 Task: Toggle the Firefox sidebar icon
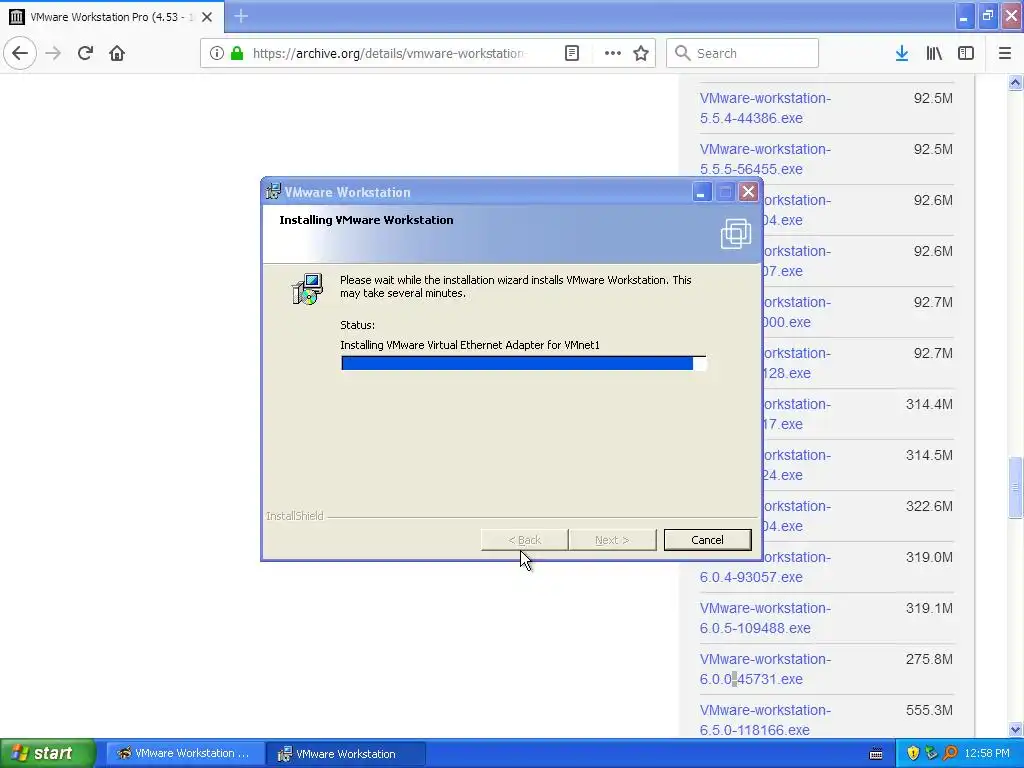click(966, 53)
